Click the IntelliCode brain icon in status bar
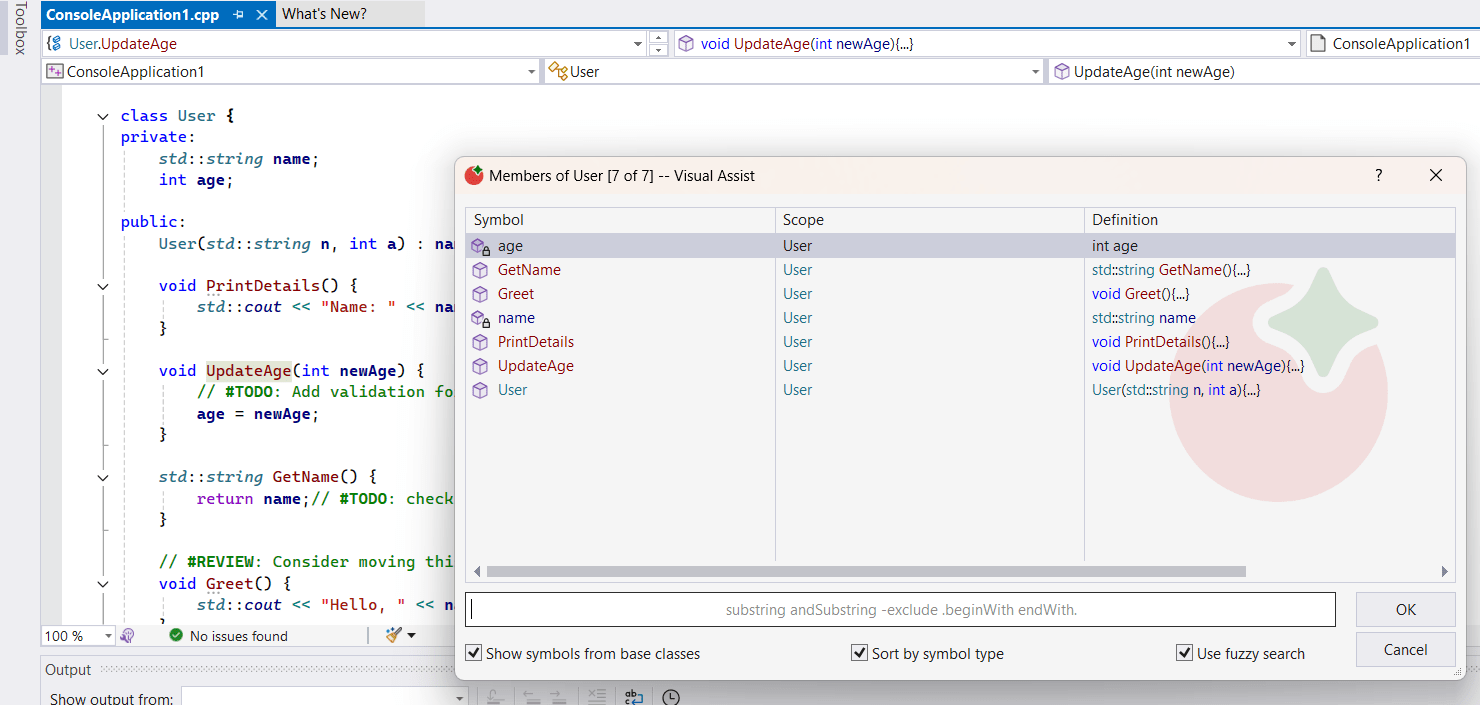The width and height of the screenshot is (1480, 705). 127,635
